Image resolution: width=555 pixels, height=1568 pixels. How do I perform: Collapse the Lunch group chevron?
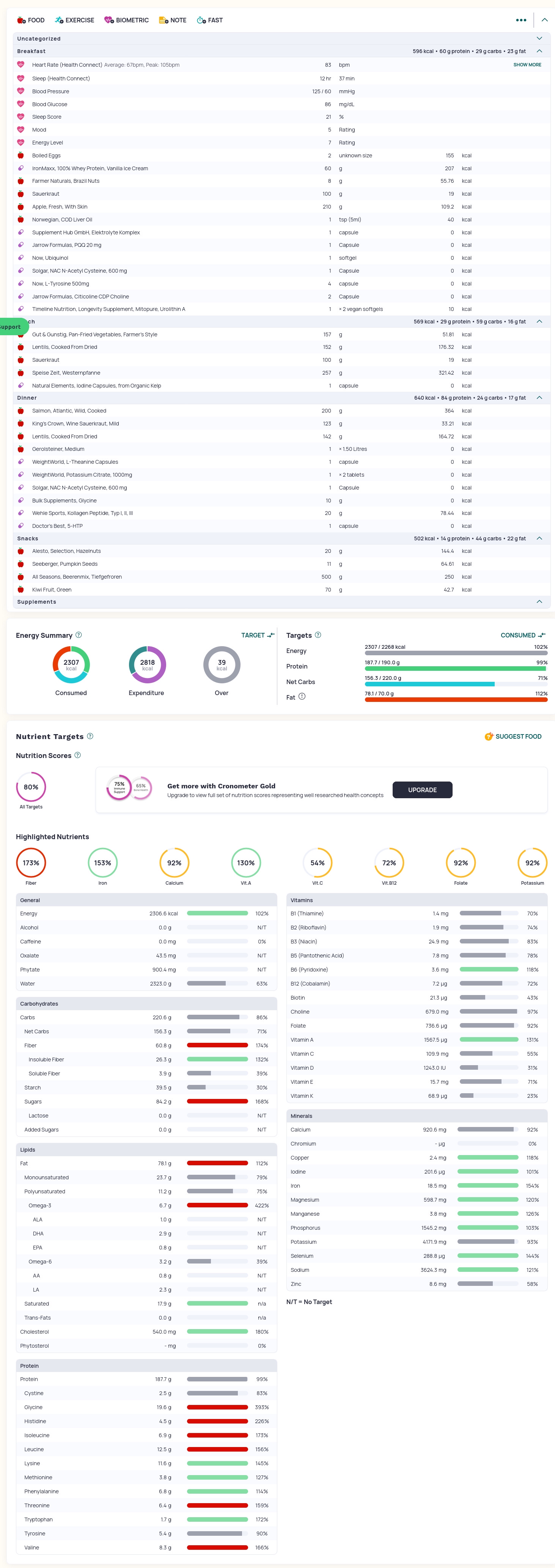(539, 322)
